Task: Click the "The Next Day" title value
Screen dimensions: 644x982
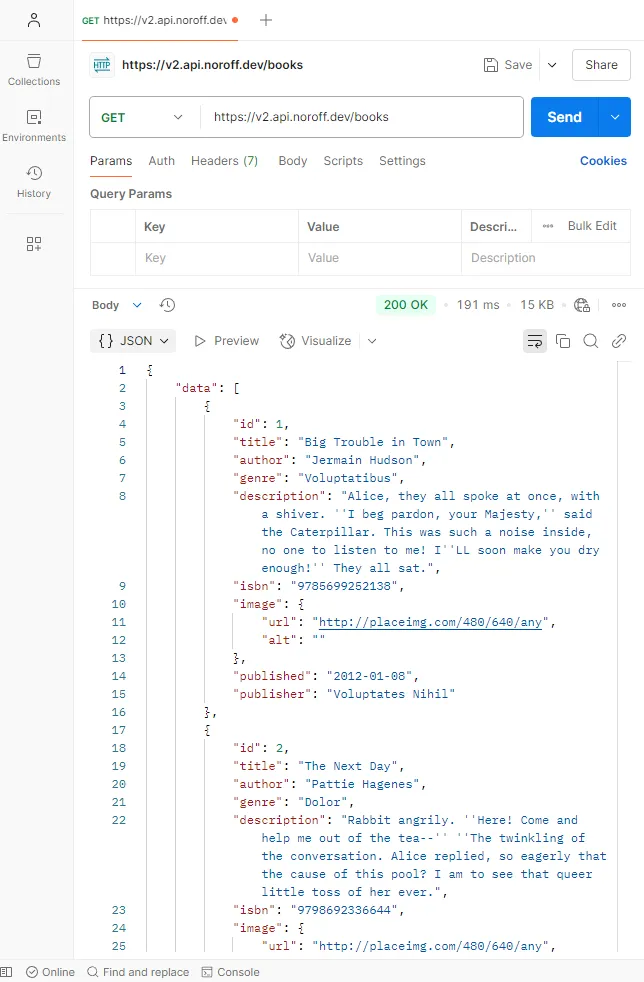Action: tap(348, 766)
